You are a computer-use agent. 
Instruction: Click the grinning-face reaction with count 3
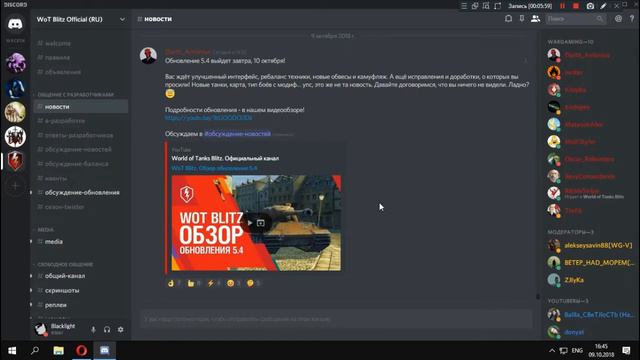tap(233, 283)
